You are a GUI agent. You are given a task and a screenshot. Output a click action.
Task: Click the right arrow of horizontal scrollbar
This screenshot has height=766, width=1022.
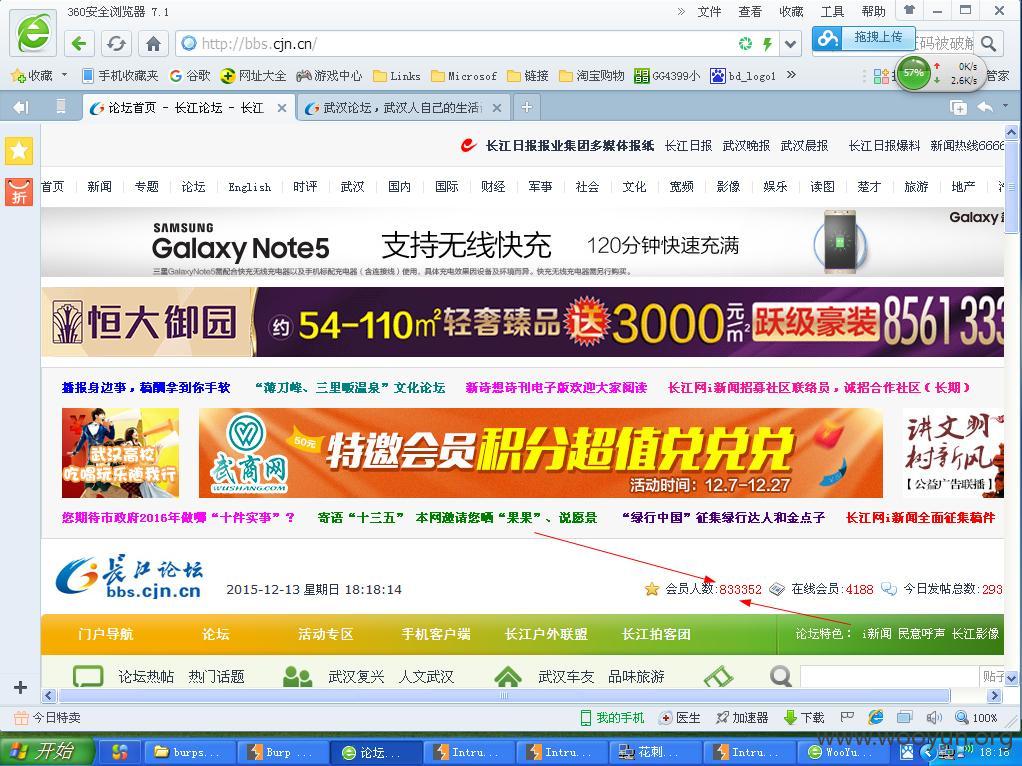[x=995, y=696]
